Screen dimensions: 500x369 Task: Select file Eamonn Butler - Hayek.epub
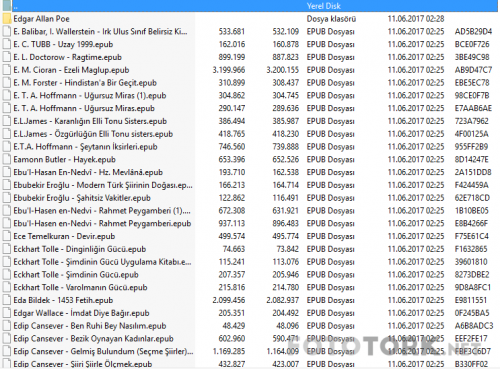(64, 159)
